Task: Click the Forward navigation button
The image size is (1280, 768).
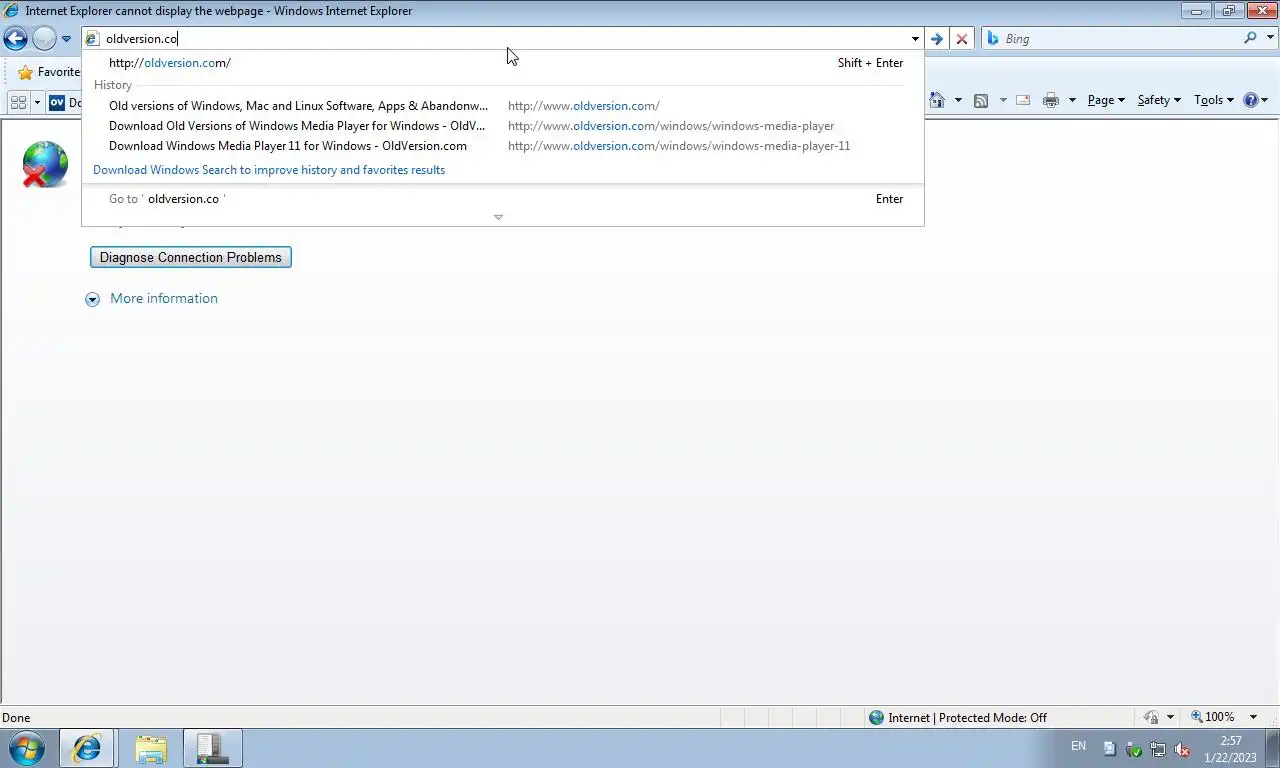Action: pyautogui.click(x=44, y=39)
